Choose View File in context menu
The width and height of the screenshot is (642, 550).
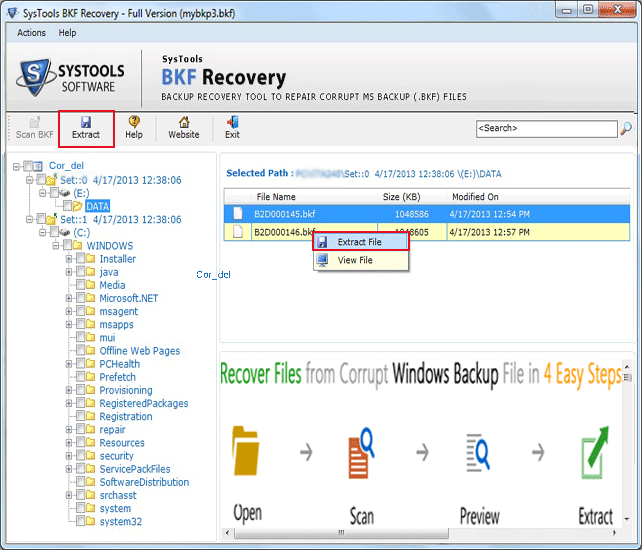coord(355,260)
